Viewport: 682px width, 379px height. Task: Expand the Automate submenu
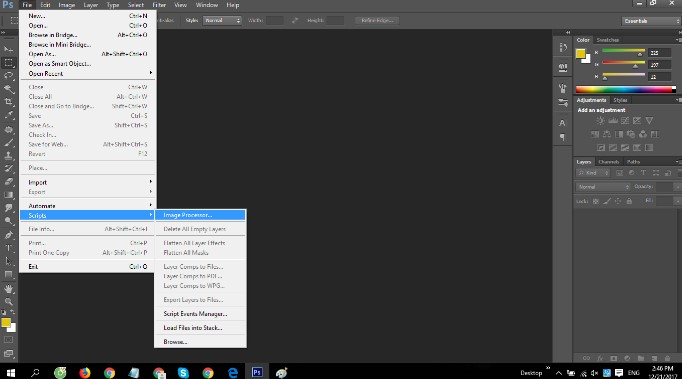coord(87,206)
